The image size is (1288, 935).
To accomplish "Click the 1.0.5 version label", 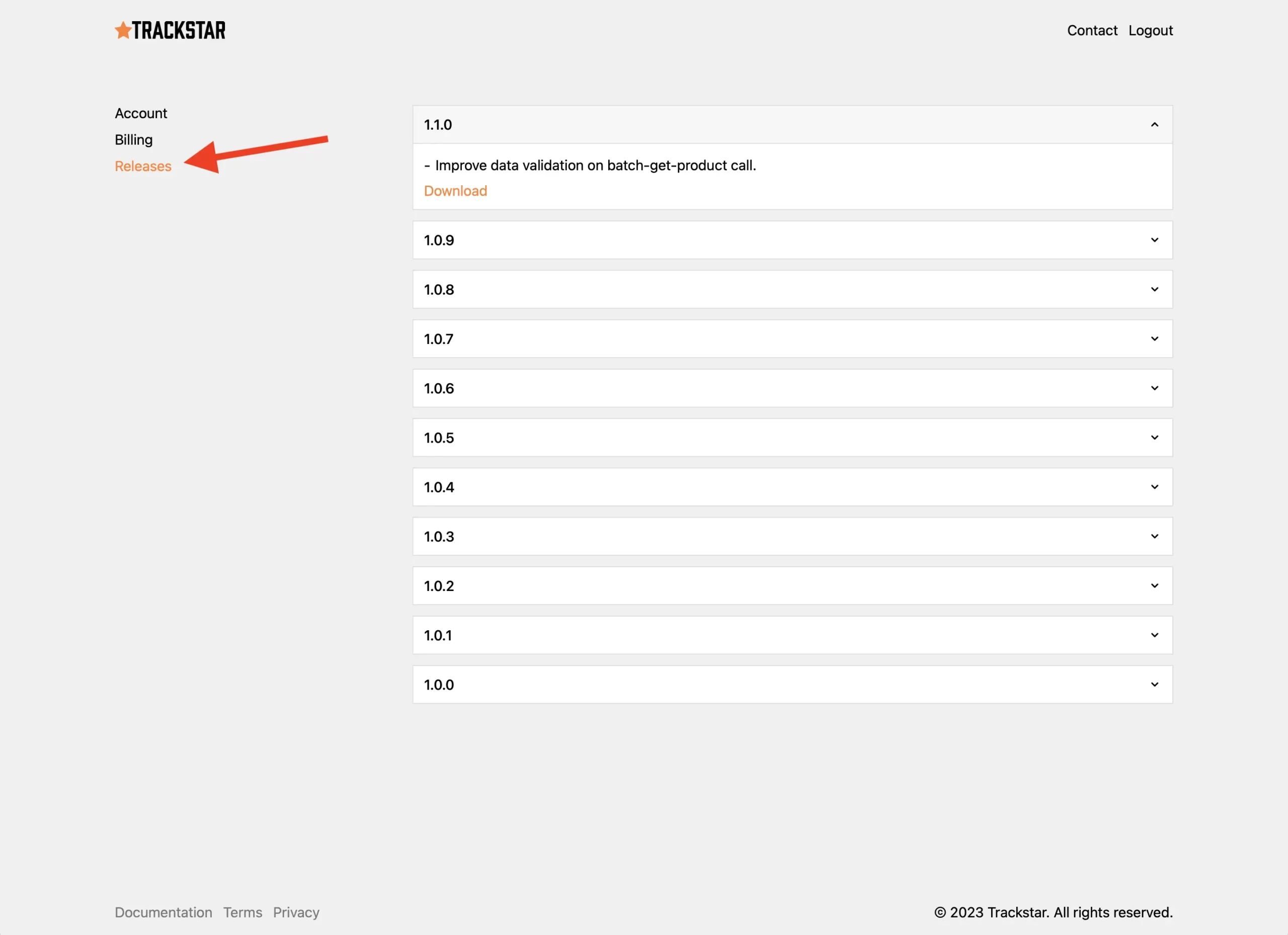I will (439, 438).
